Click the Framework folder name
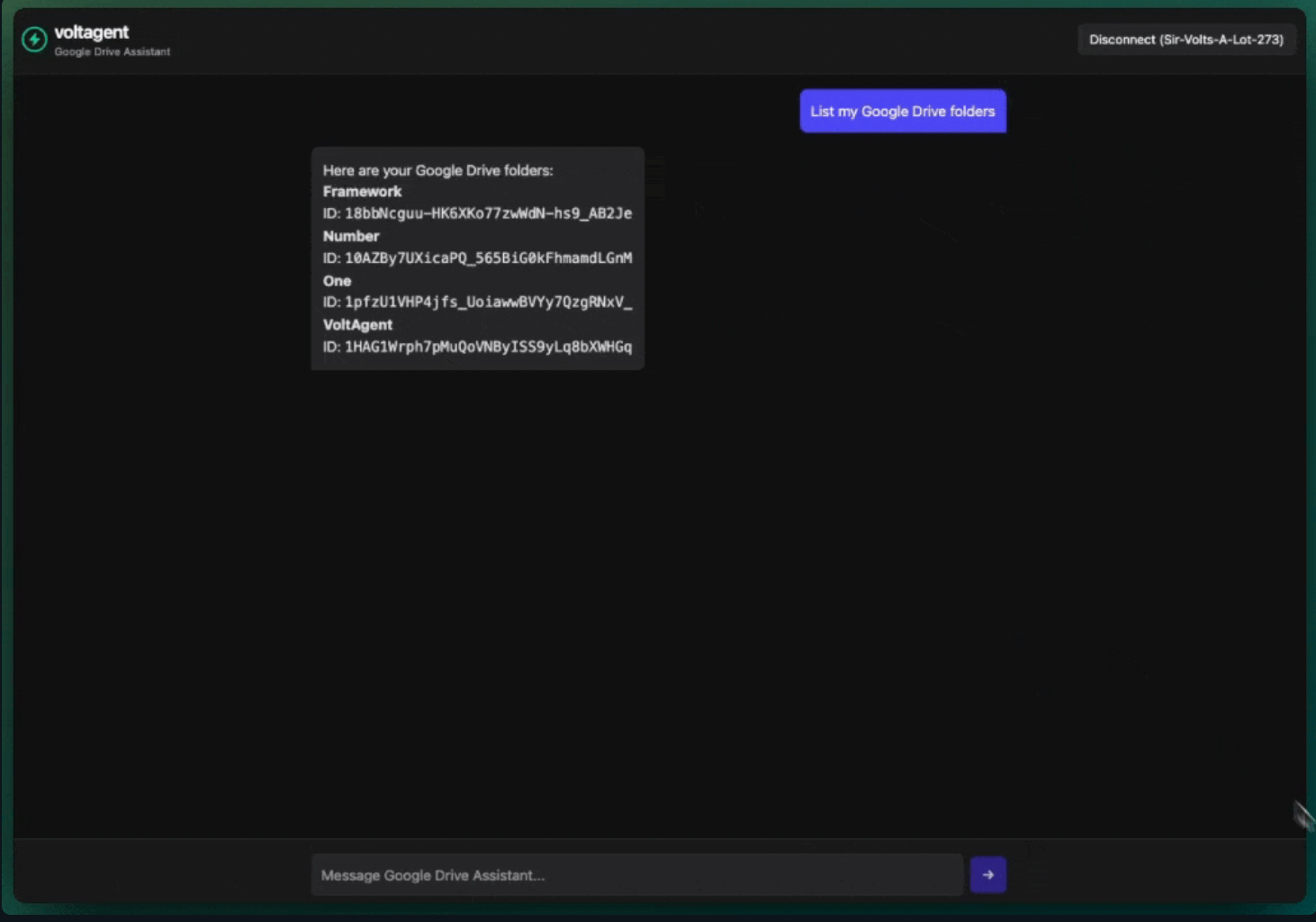Screen dimensions: 1316x922 click(362, 191)
